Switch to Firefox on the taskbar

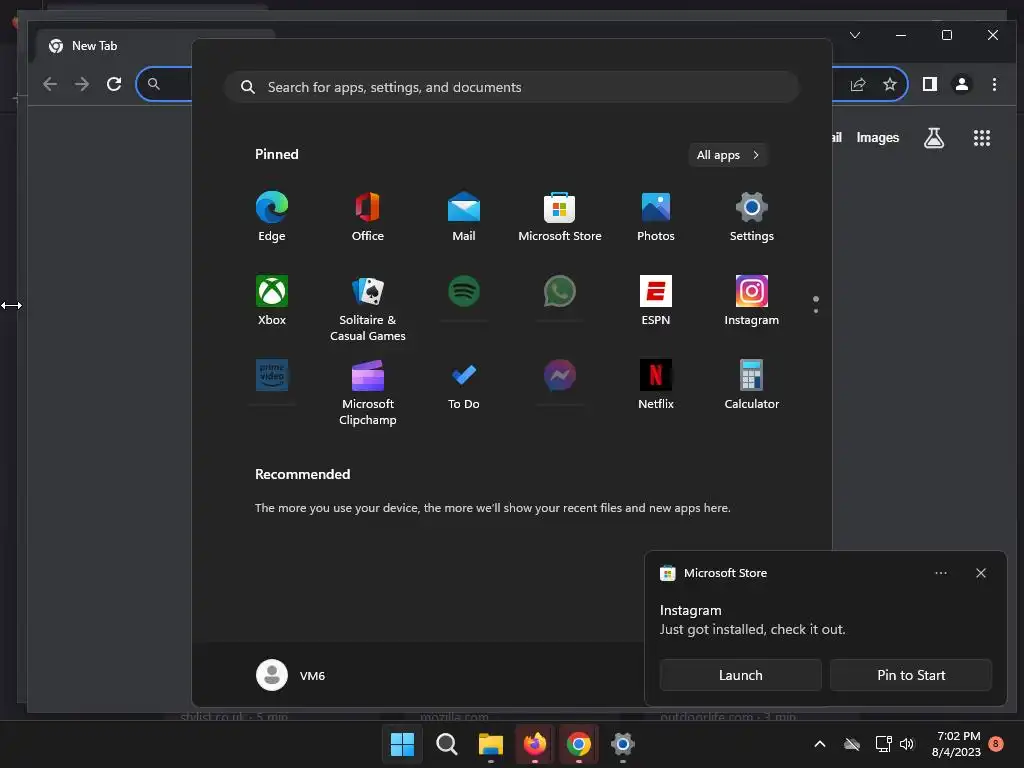coord(535,744)
